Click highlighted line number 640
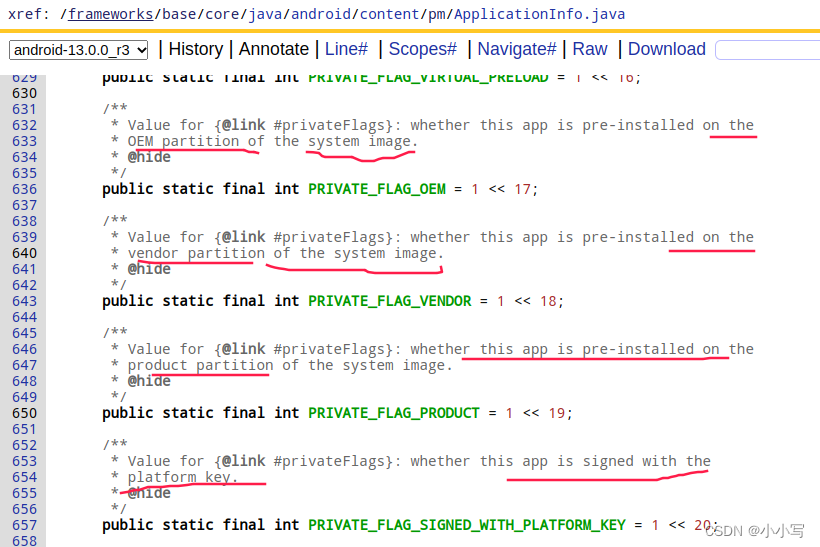Screen dimensions: 820x547 click(24, 253)
